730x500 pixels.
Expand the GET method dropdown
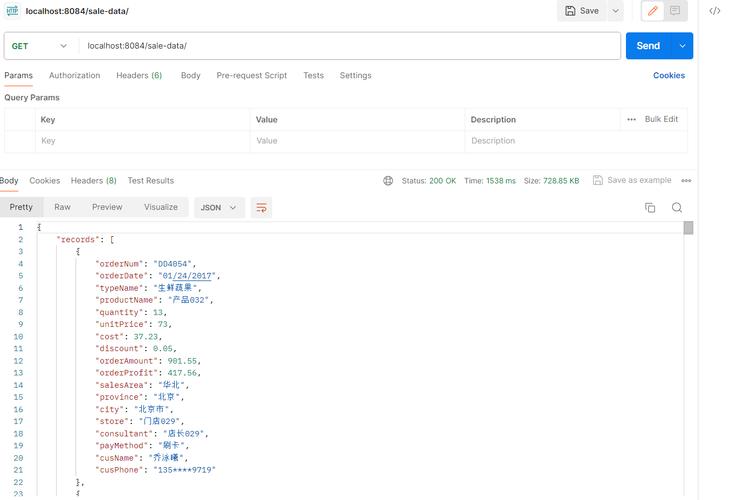coord(39,46)
